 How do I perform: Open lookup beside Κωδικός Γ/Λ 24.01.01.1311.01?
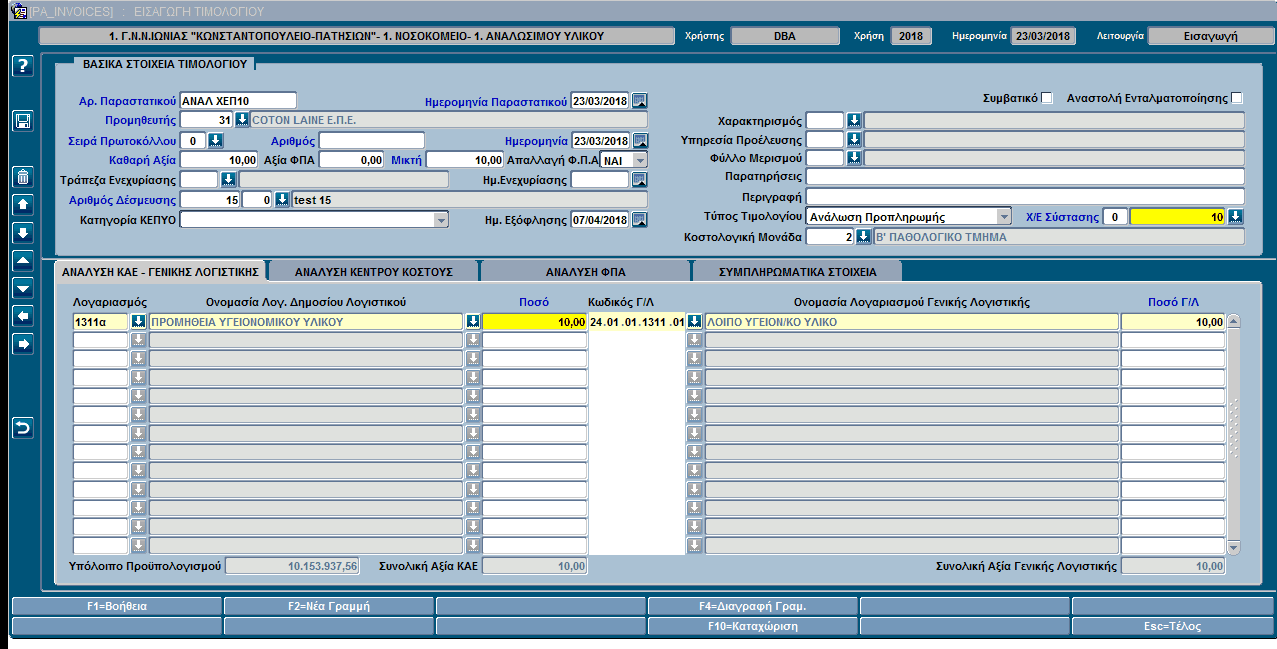tap(694, 322)
